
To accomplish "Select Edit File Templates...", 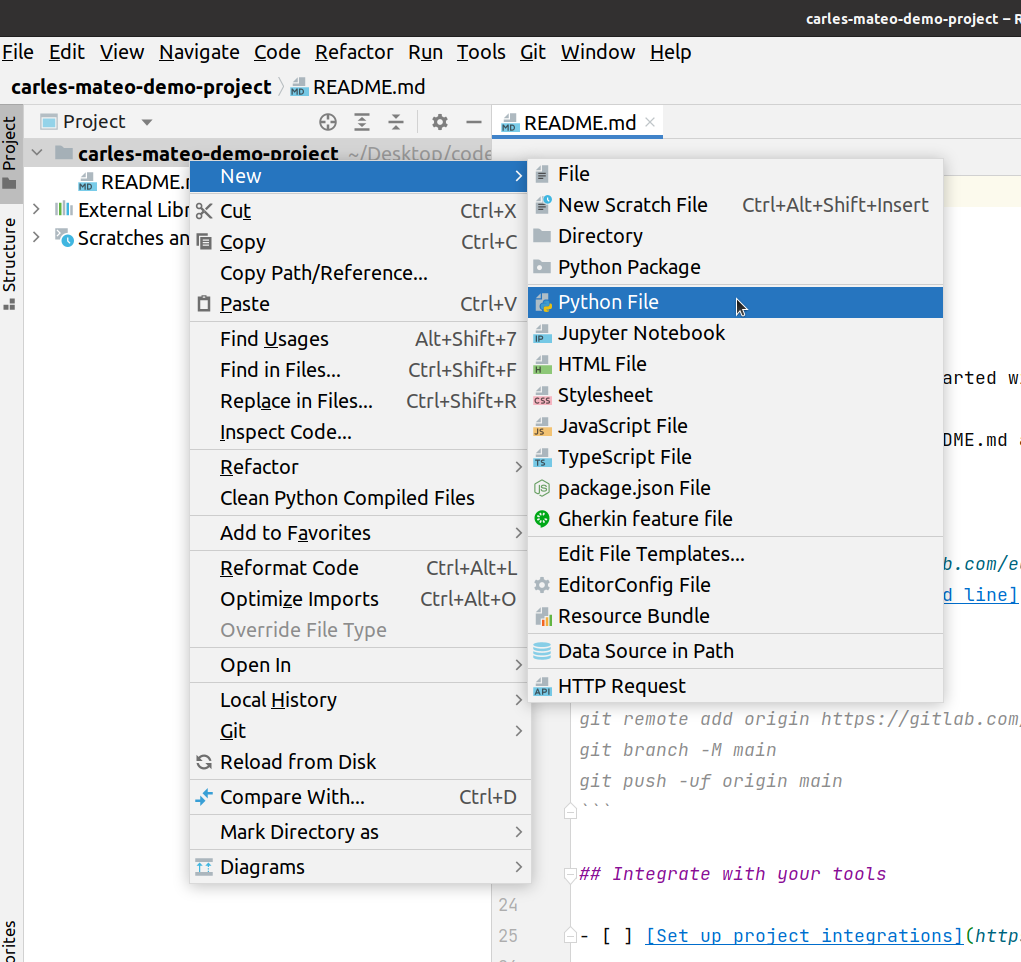I will [735, 554].
